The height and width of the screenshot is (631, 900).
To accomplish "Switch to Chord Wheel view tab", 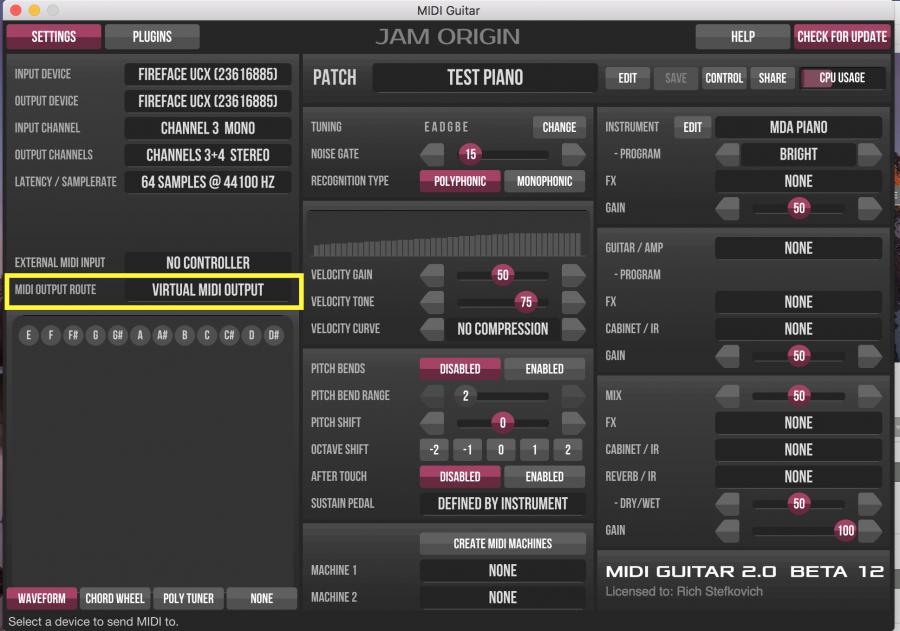I will (115, 598).
